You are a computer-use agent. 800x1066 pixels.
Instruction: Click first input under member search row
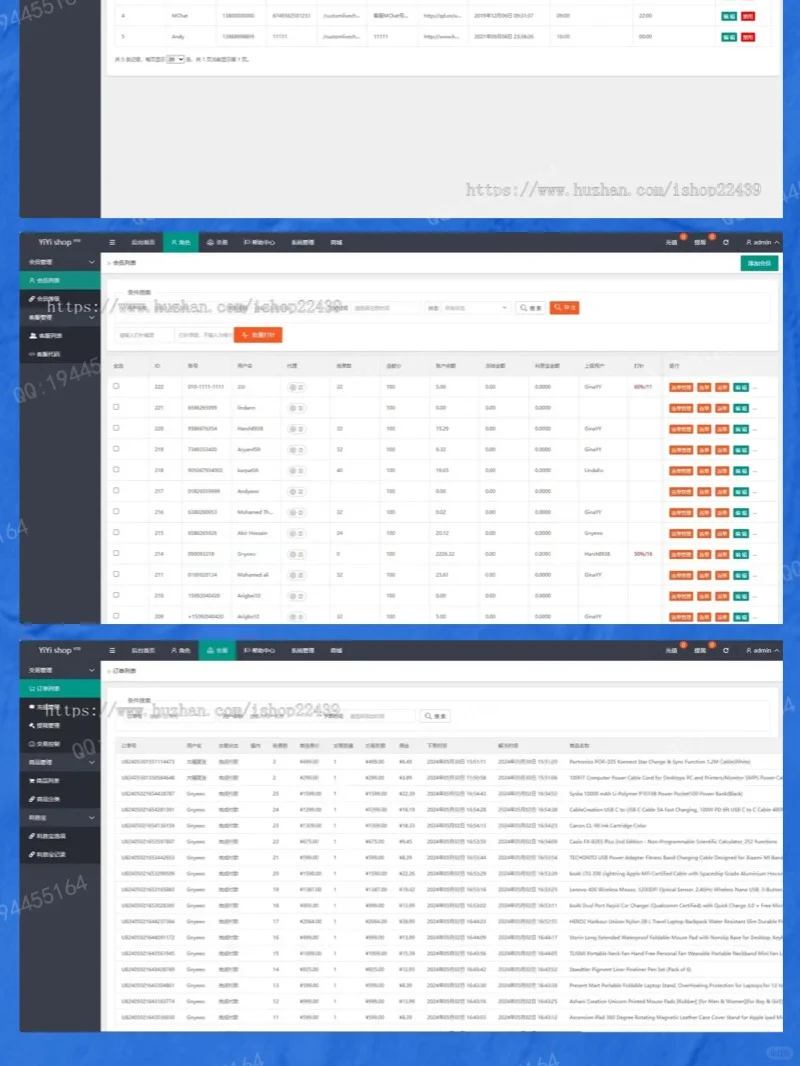click(x=144, y=335)
